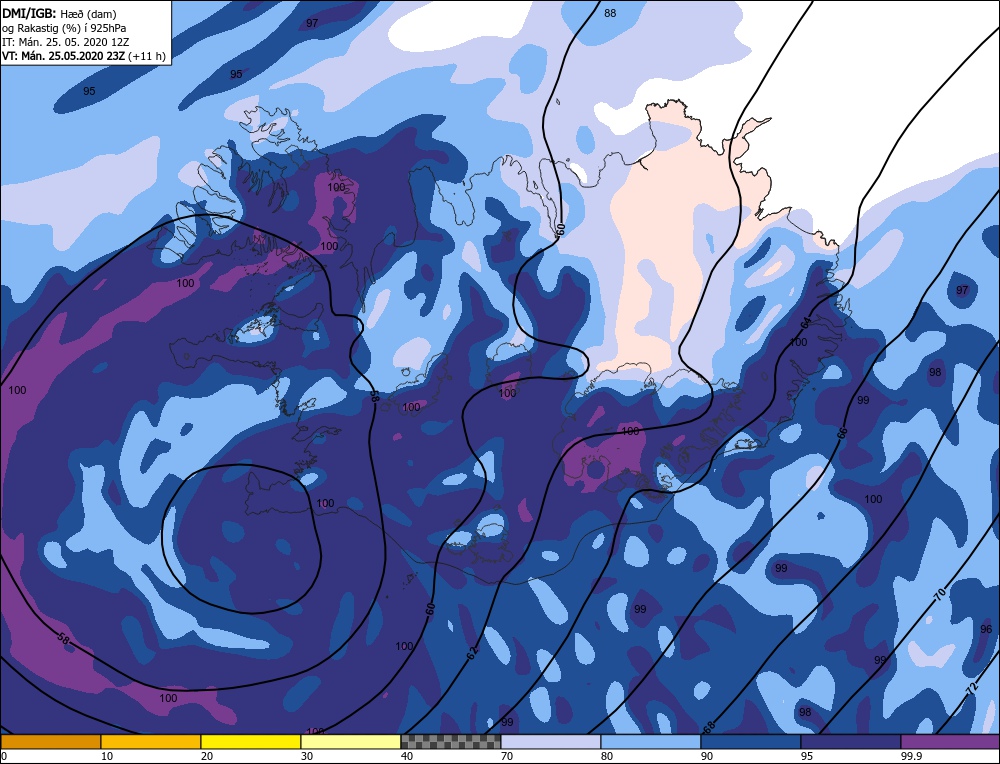Click the legend scale label '40'

click(x=407, y=756)
